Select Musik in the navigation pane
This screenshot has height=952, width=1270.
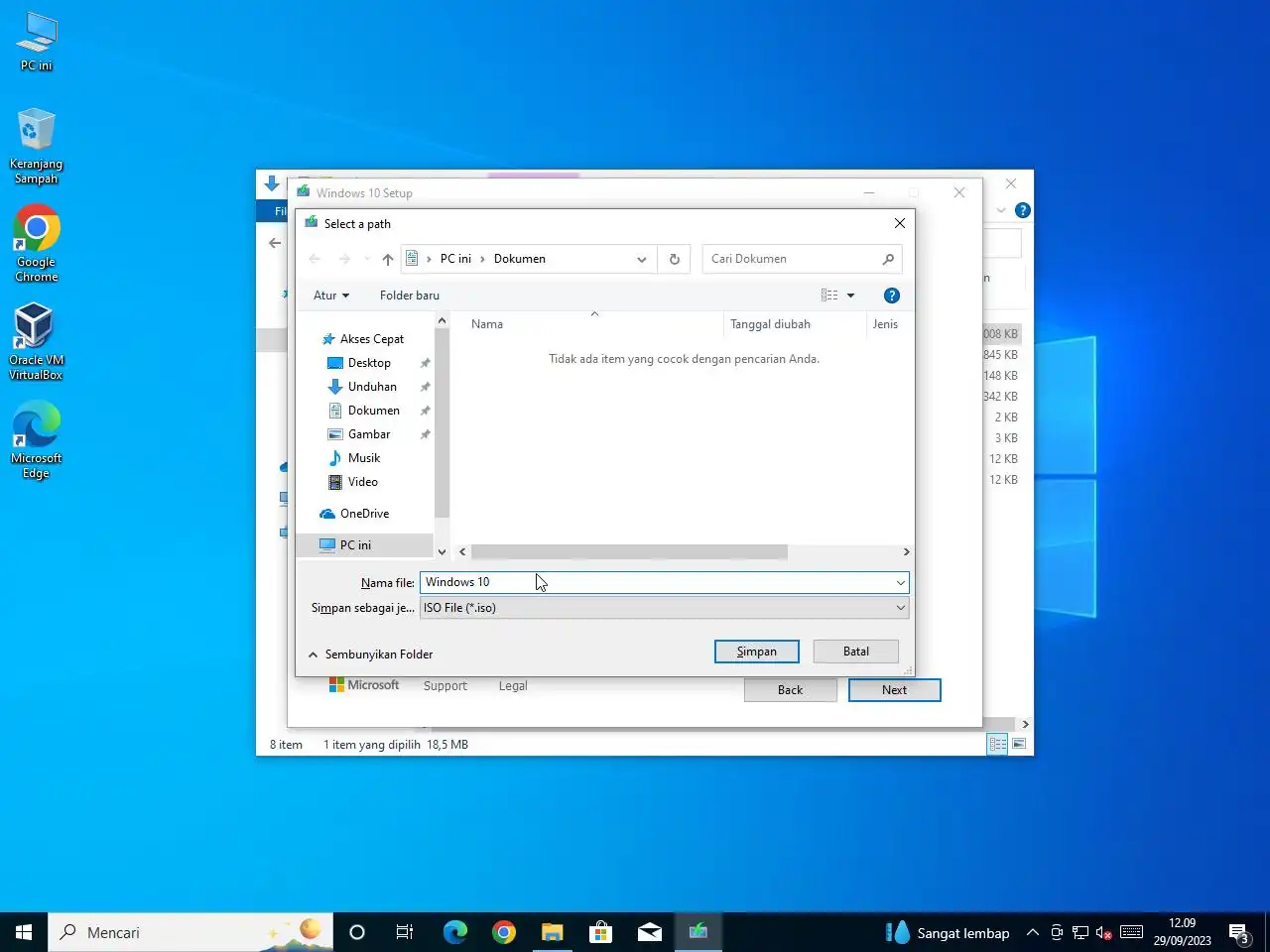(x=364, y=458)
